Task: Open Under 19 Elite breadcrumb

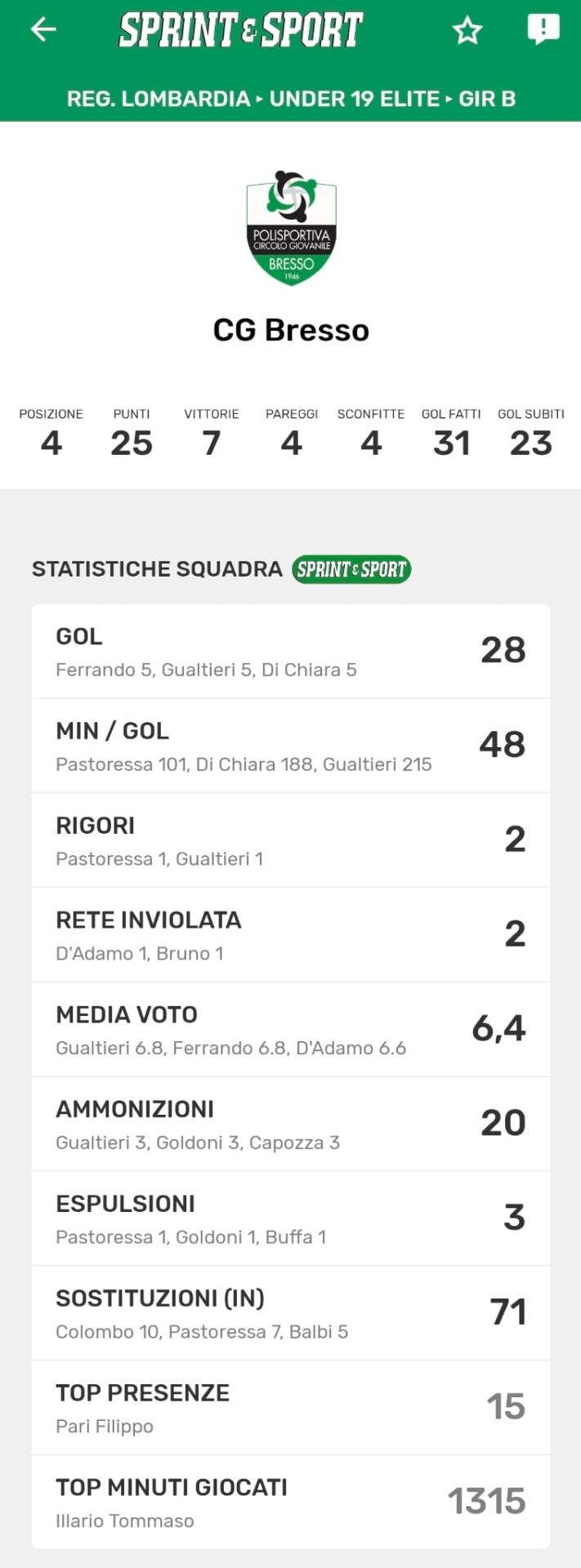Action: 355,99
